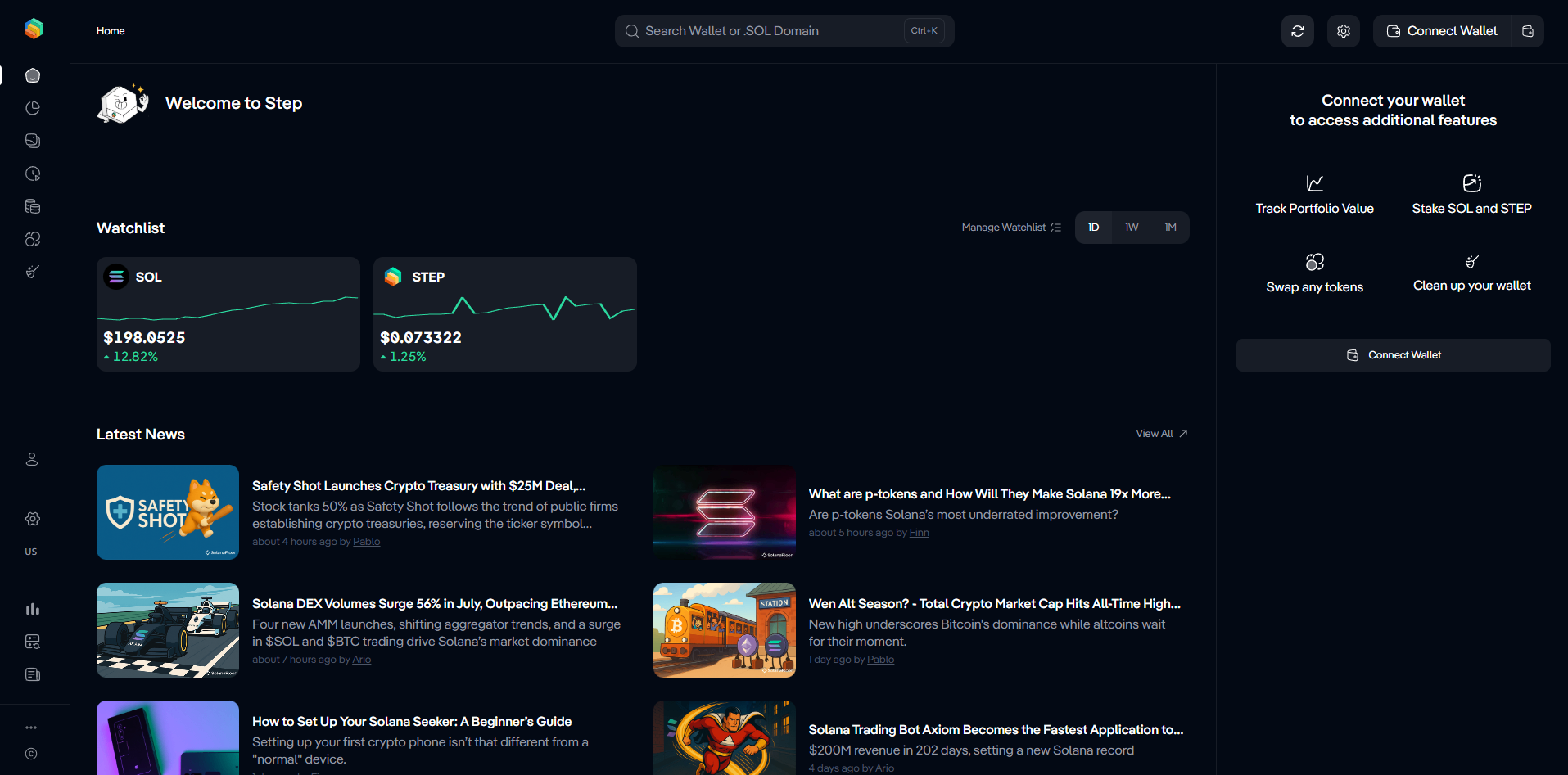Switch watchlist timeframe to 1M
1568x775 pixels.
(1170, 228)
